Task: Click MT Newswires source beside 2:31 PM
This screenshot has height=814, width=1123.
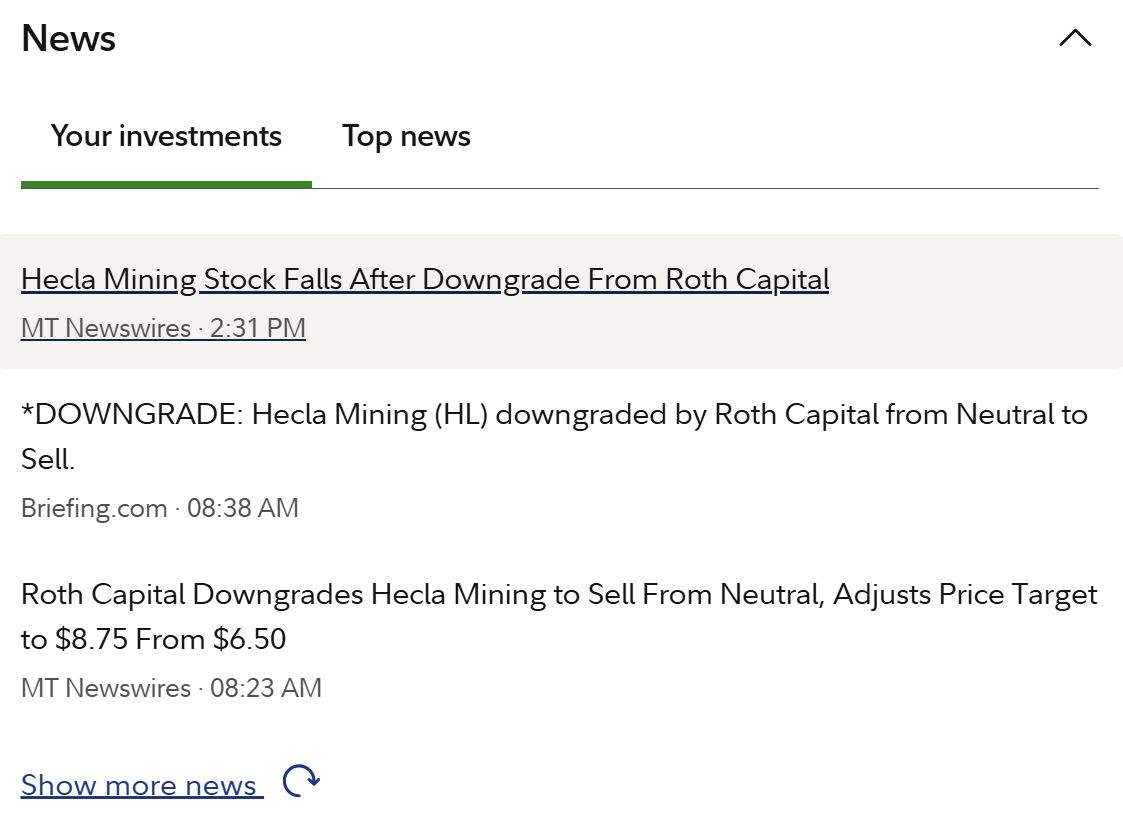Action: coord(105,328)
